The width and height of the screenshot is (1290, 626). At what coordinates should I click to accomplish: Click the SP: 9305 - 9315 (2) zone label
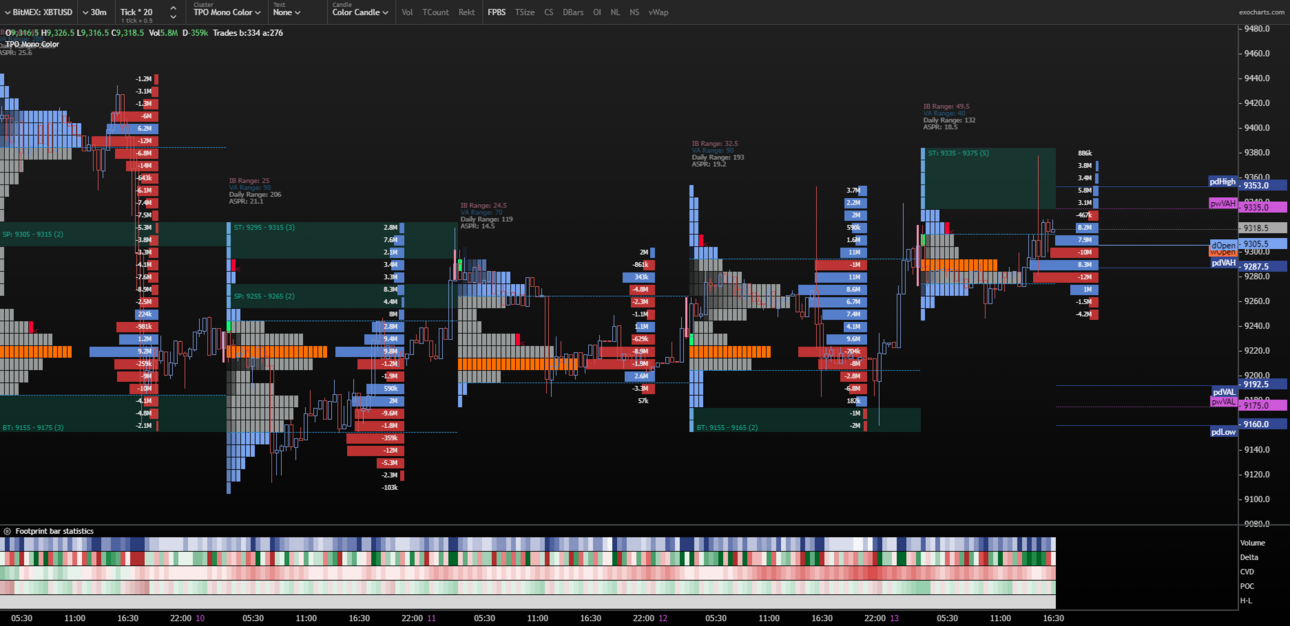(32, 234)
